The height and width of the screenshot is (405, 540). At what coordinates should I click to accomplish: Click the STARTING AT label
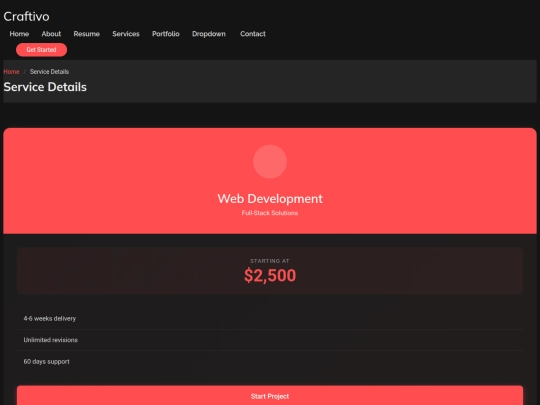point(270,261)
